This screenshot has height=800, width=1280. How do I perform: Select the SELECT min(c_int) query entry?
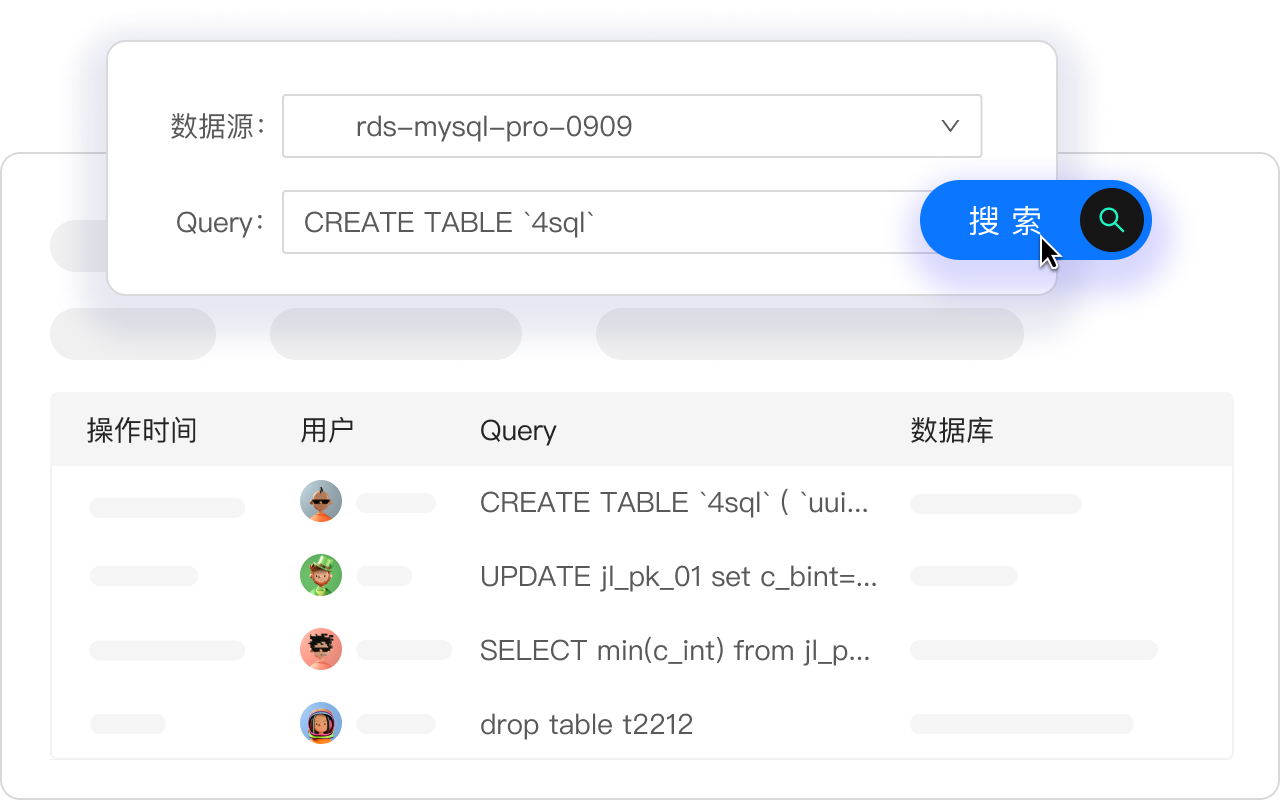click(675, 650)
